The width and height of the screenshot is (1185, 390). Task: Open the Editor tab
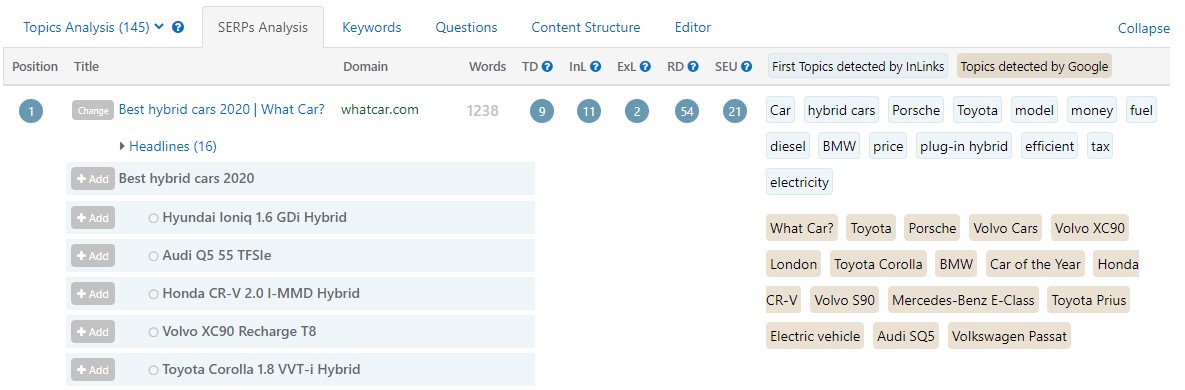tap(693, 27)
